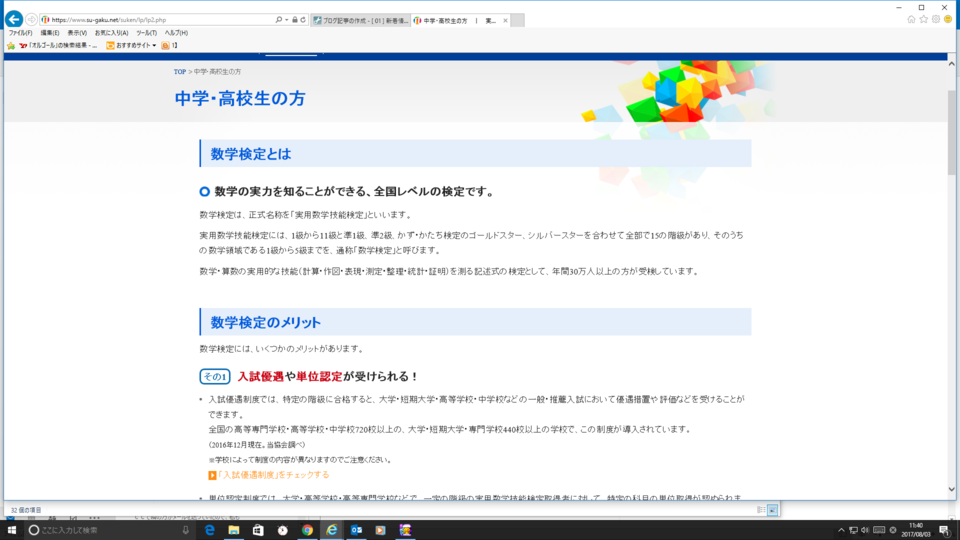
Task: Click the Internet Explorer taskbar icon
Action: click(x=332, y=530)
